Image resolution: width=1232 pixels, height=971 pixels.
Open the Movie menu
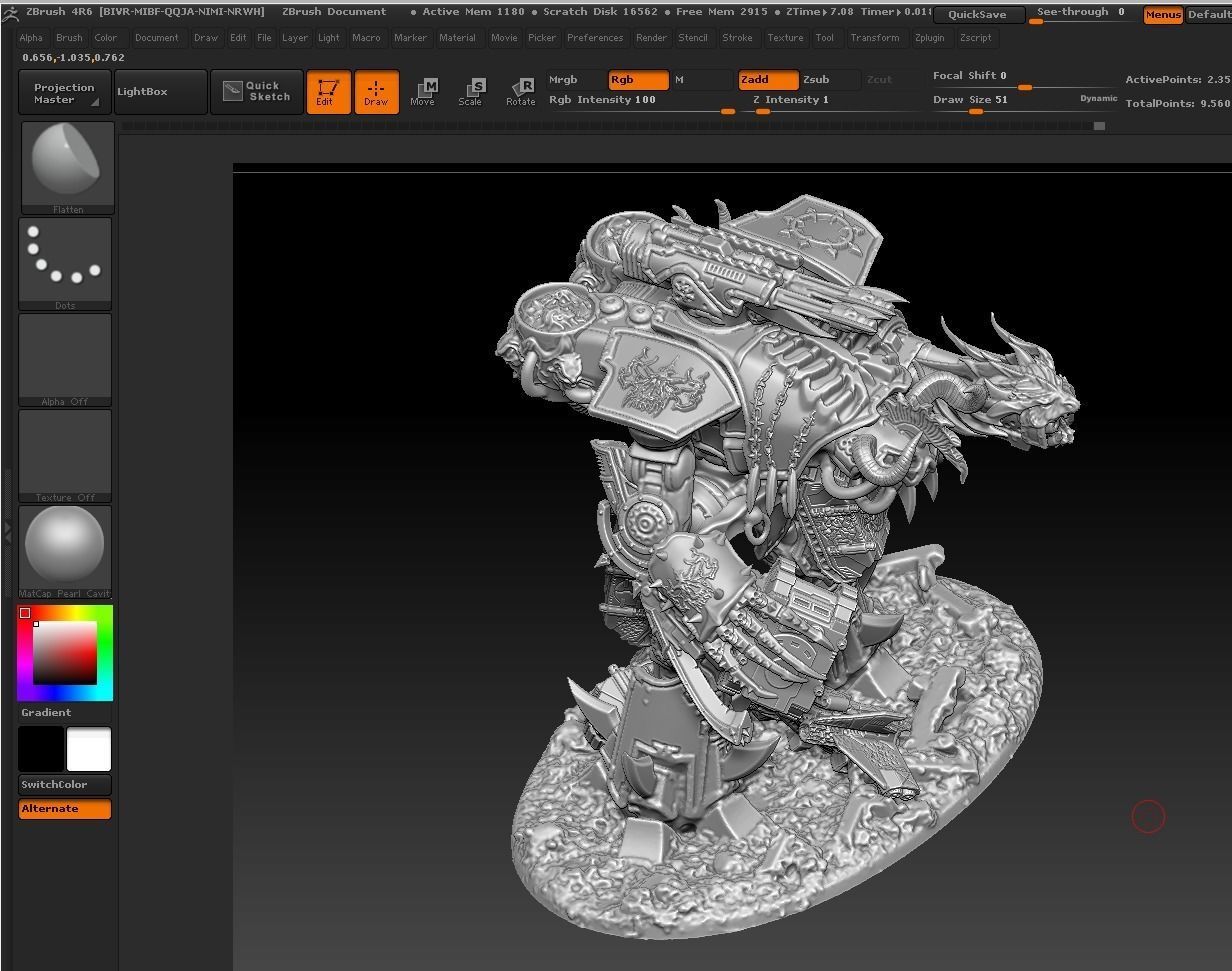tap(504, 38)
